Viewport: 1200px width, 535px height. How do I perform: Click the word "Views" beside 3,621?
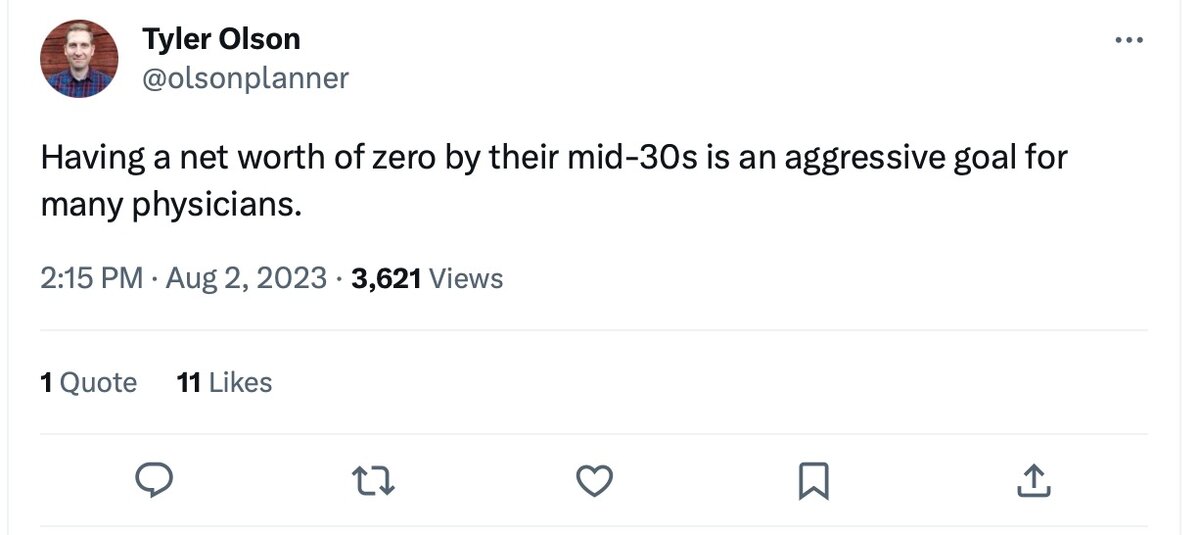click(x=466, y=278)
